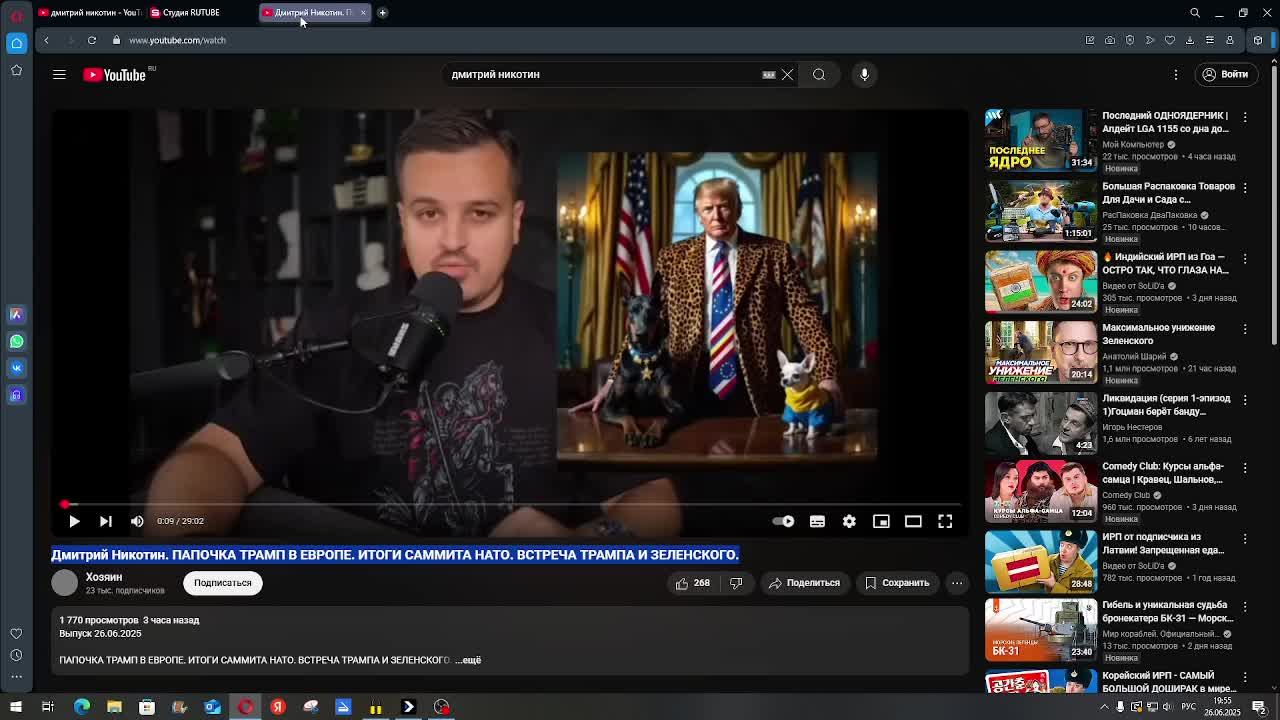Start voice search with the microphone

tap(865, 74)
